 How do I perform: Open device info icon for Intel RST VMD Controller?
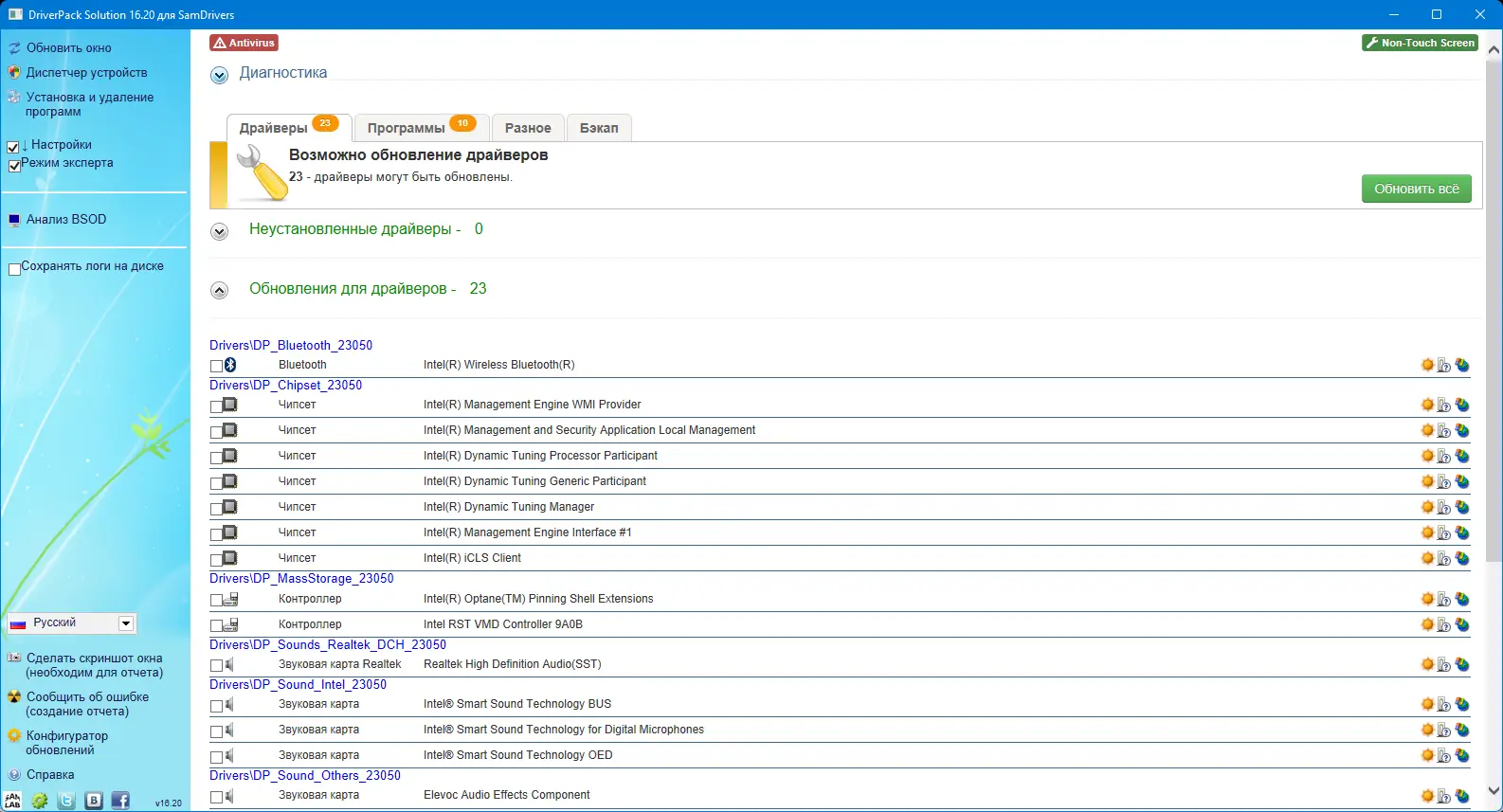coord(1444,624)
